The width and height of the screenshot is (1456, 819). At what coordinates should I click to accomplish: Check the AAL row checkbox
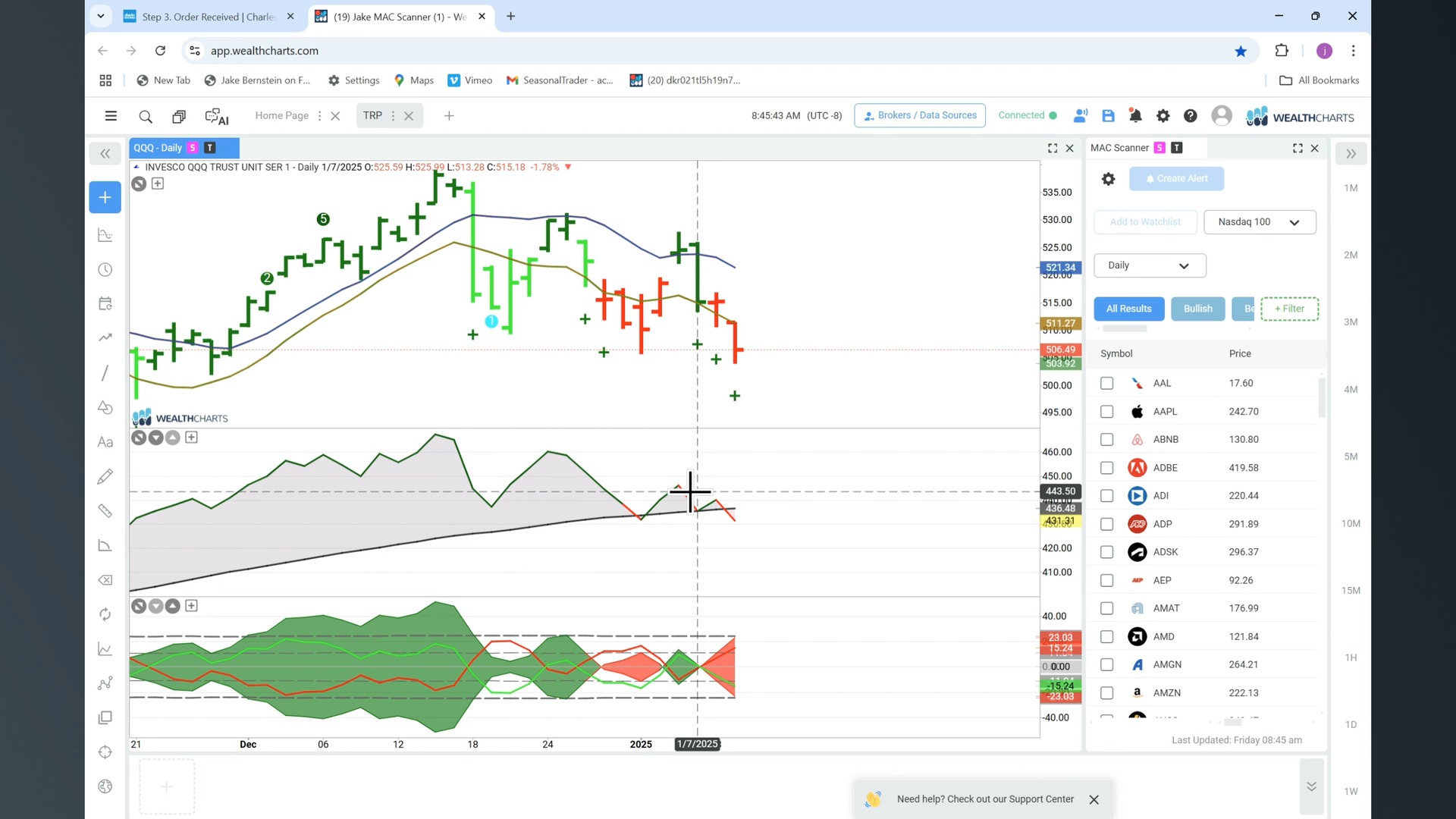(1106, 383)
